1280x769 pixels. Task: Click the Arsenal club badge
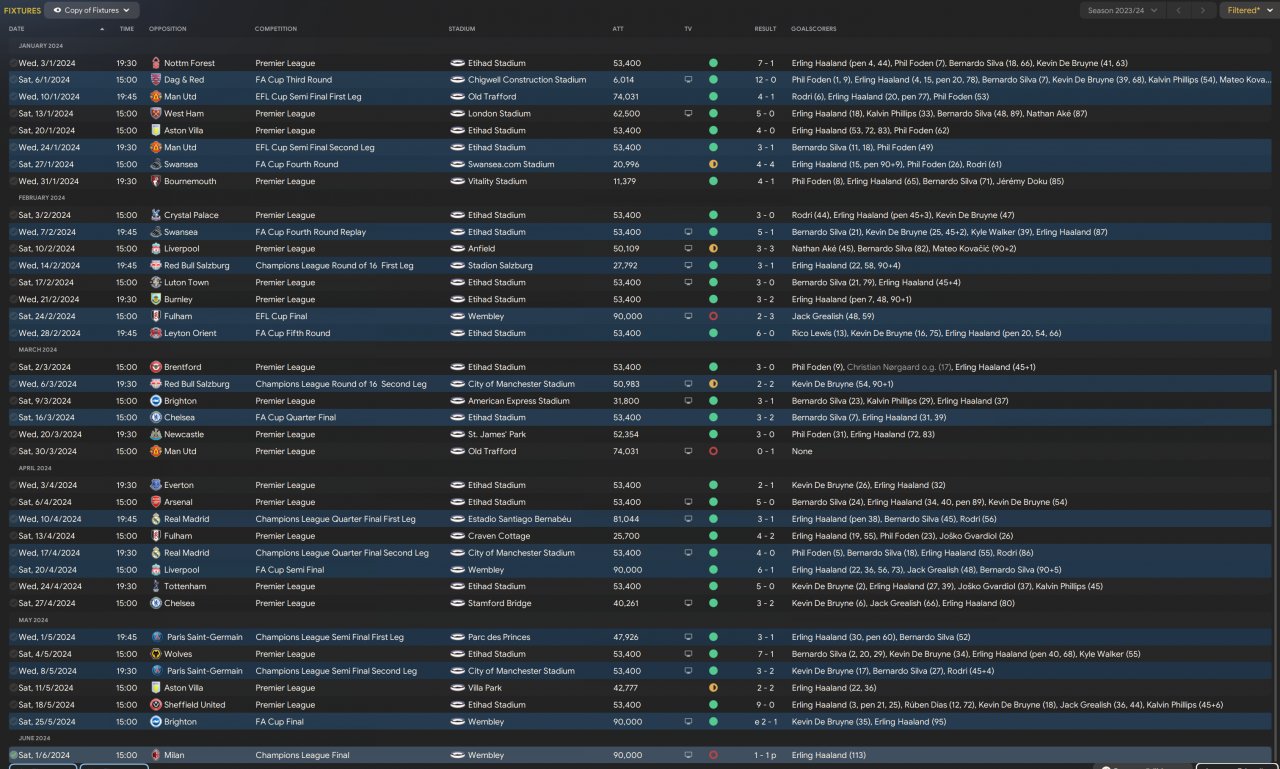(x=156, y=502)
